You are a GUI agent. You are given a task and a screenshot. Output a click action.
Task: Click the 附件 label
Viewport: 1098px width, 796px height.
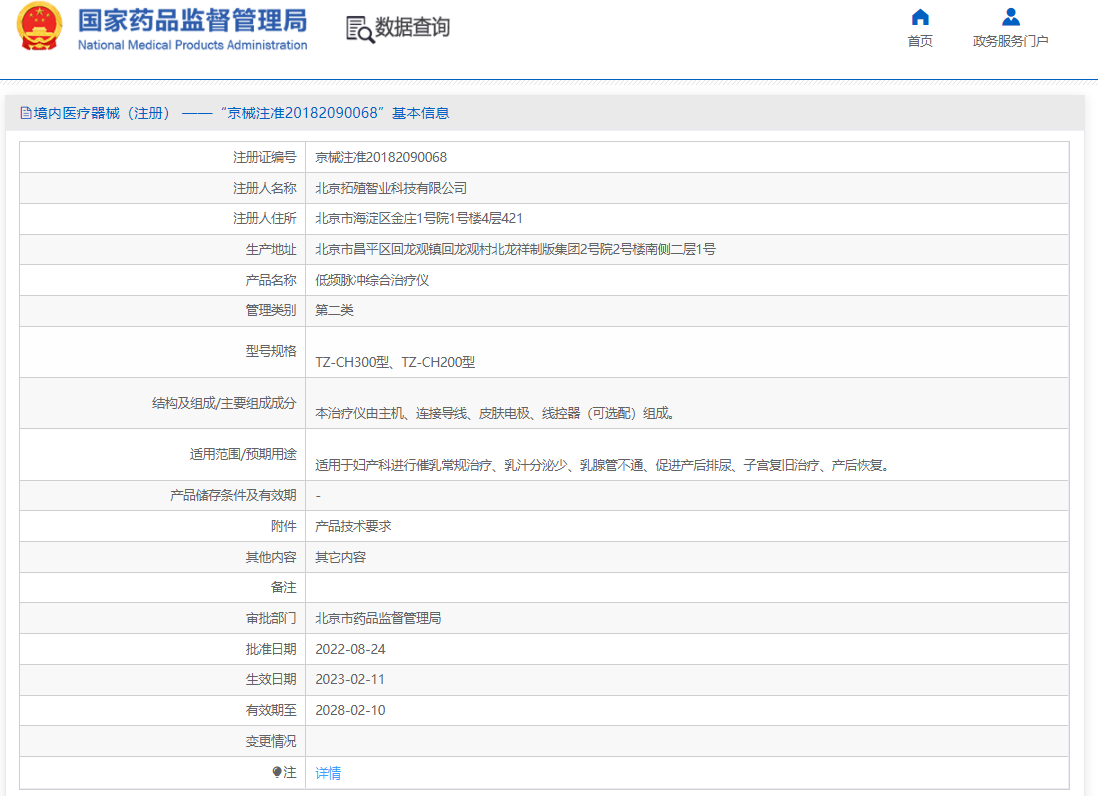(x=284, y=526)
